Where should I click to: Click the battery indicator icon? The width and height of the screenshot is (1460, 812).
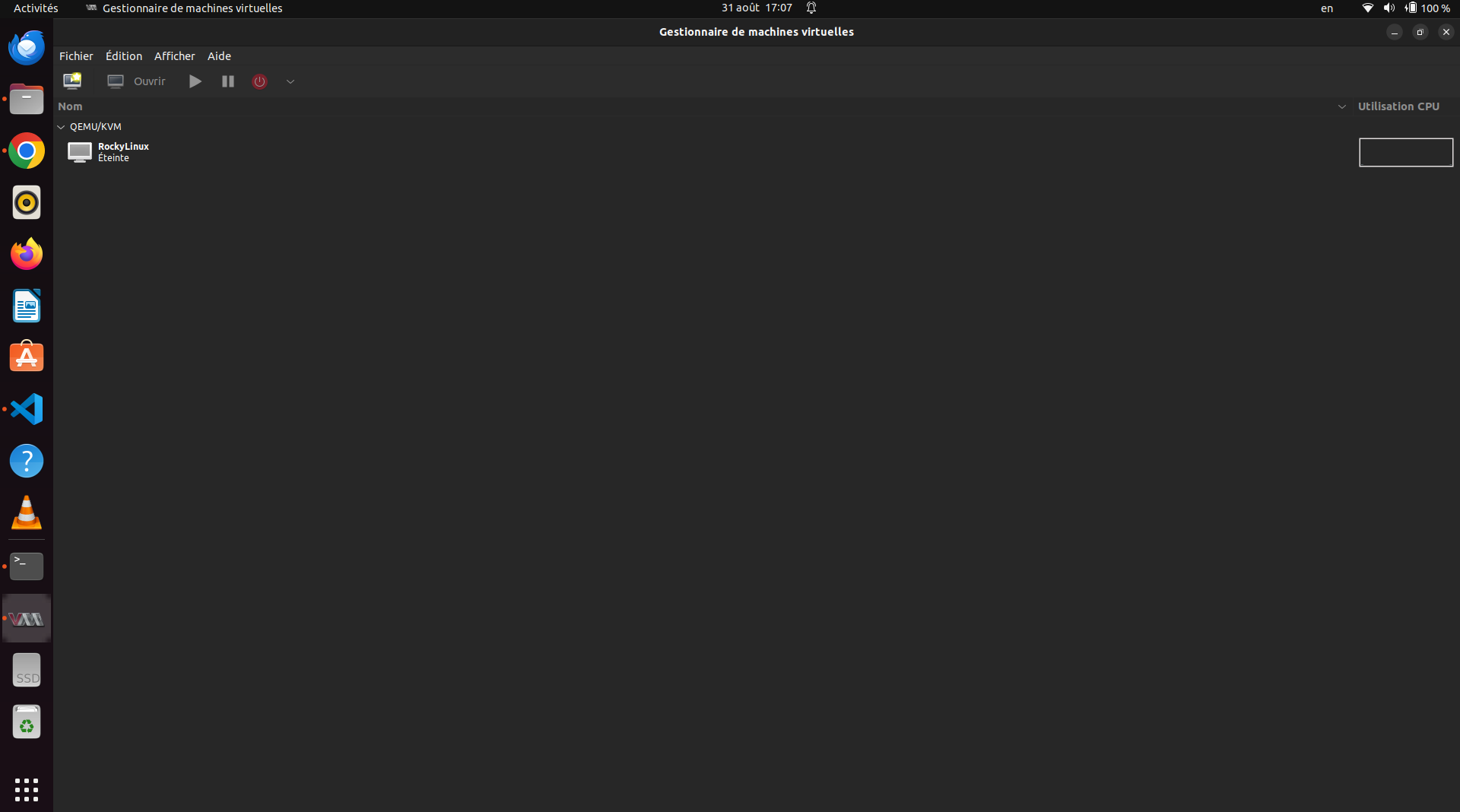tap(1411, 8)
